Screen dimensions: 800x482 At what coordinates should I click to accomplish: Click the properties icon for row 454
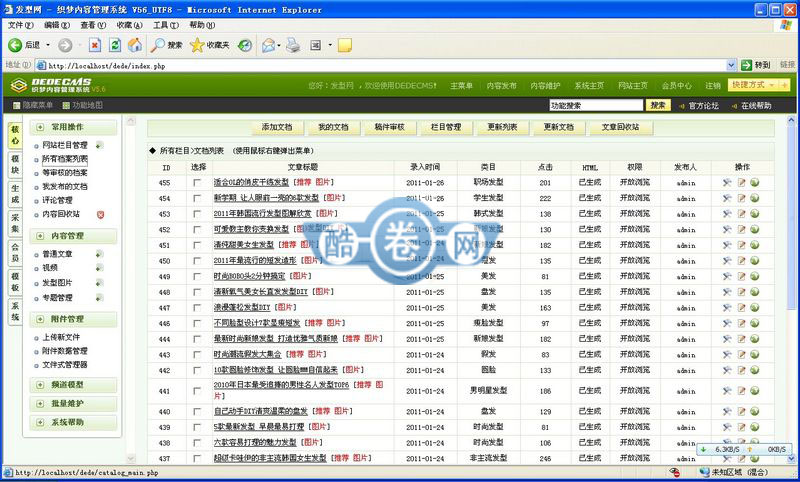727,198
